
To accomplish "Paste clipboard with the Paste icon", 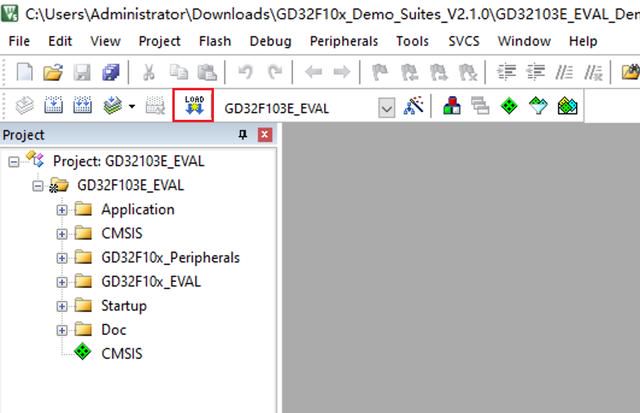I will (207, 72).
